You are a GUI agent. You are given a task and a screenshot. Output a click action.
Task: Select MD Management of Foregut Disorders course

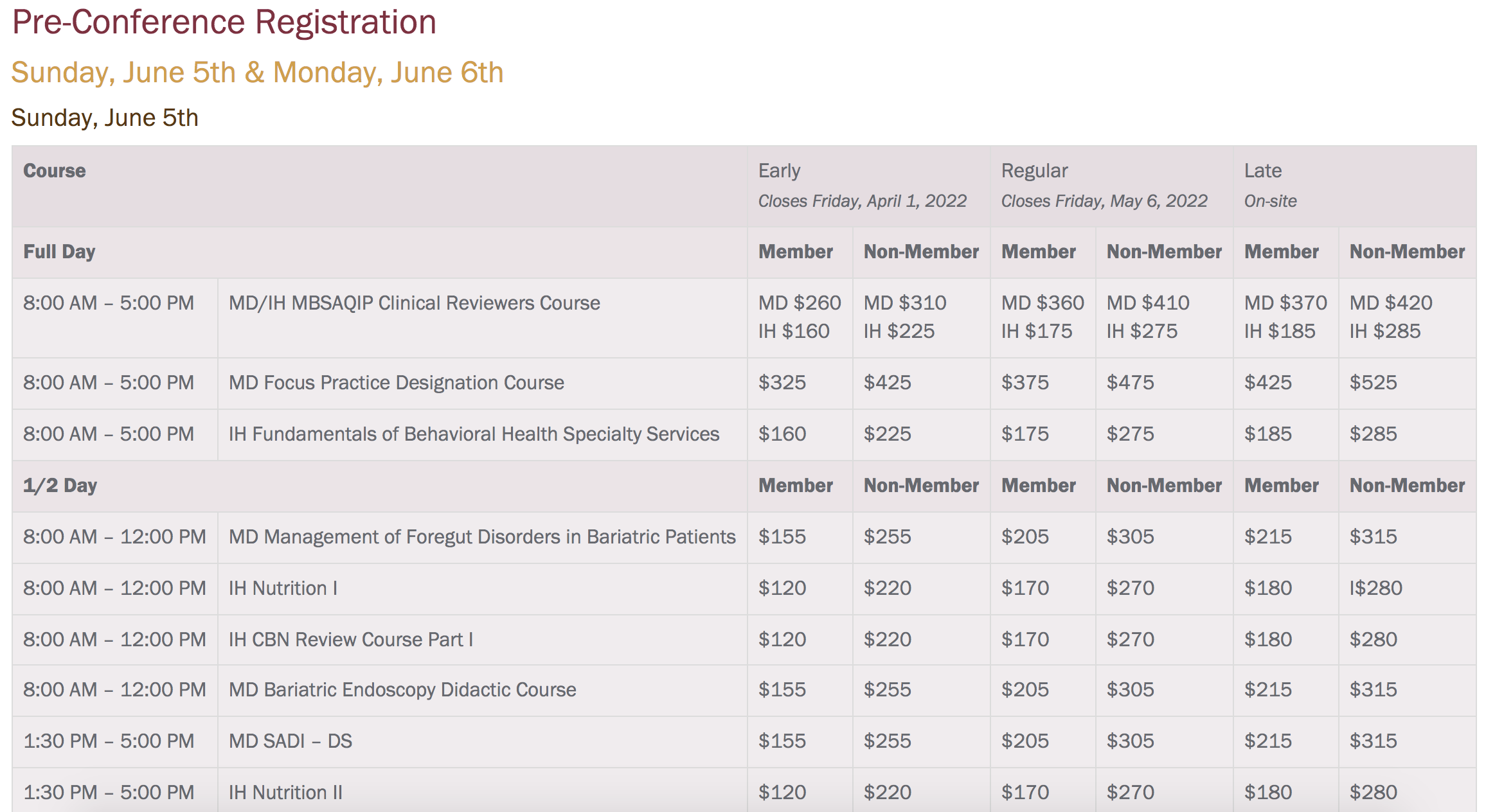tap(482, 537)
